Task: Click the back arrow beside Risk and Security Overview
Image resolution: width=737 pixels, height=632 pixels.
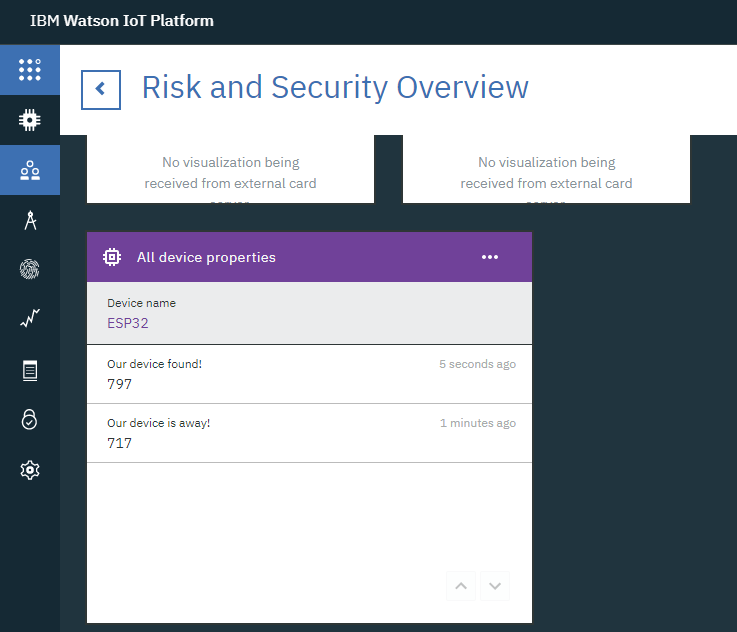Action: tap(101, 90)
